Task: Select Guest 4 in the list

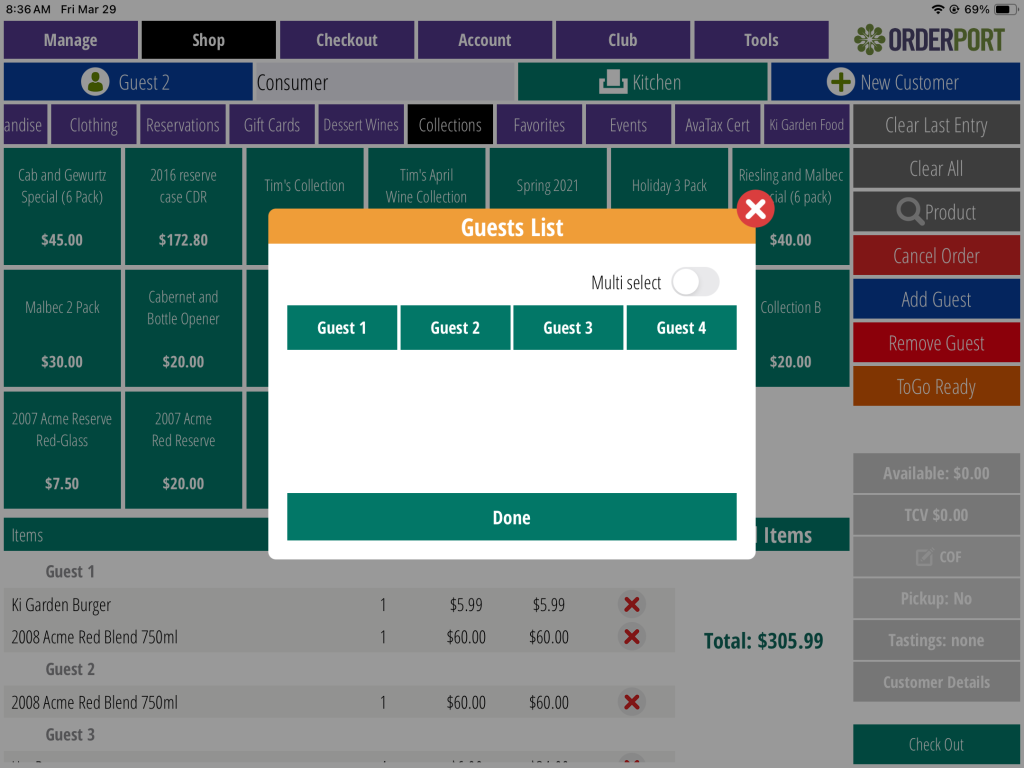Action: (x=681, y=328)
